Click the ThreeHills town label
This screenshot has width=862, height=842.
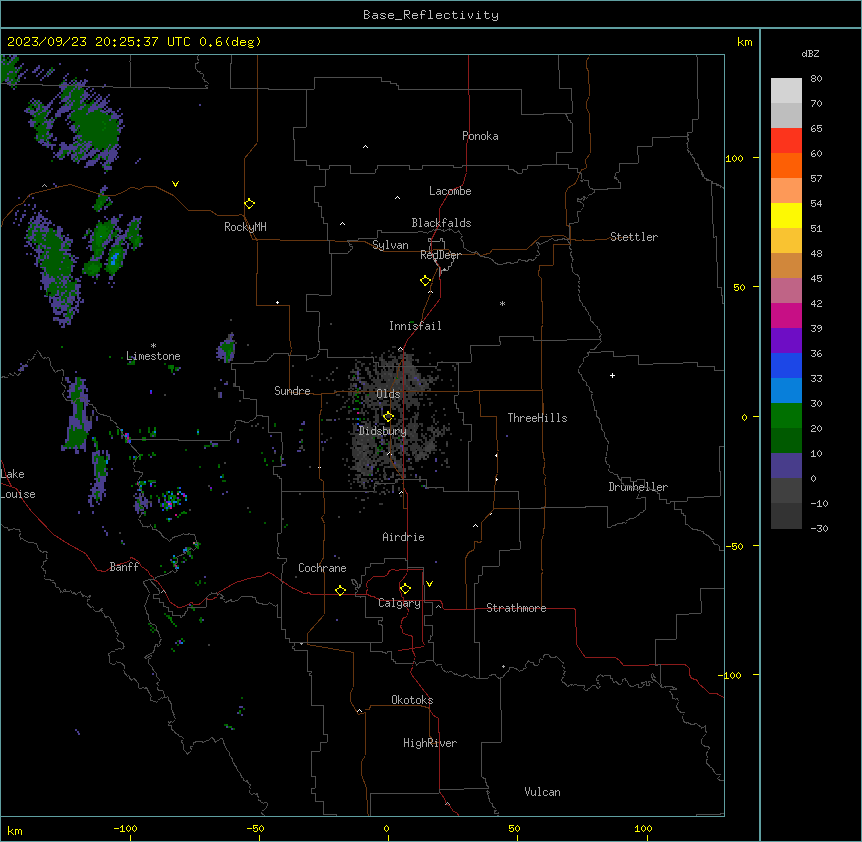pos(537,418)
